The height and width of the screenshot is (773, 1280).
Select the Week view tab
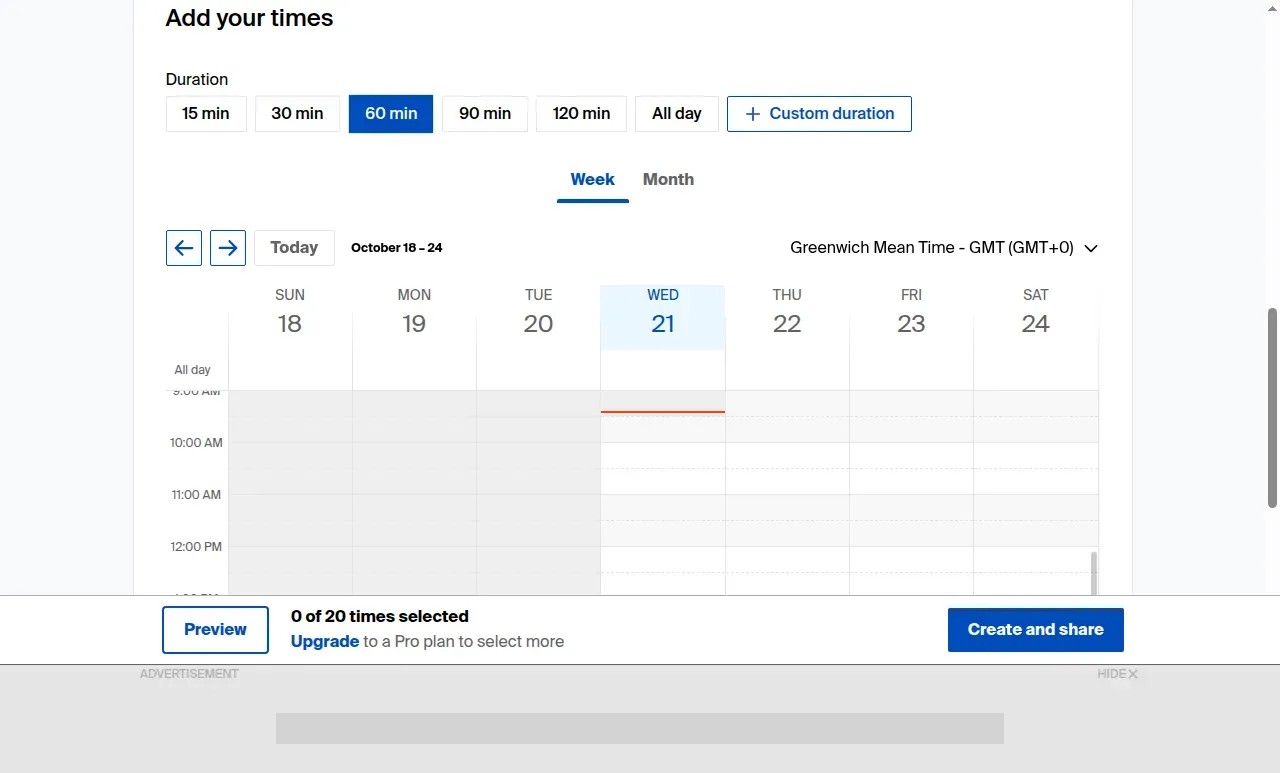pyautogui.click(x=593, y=180)
